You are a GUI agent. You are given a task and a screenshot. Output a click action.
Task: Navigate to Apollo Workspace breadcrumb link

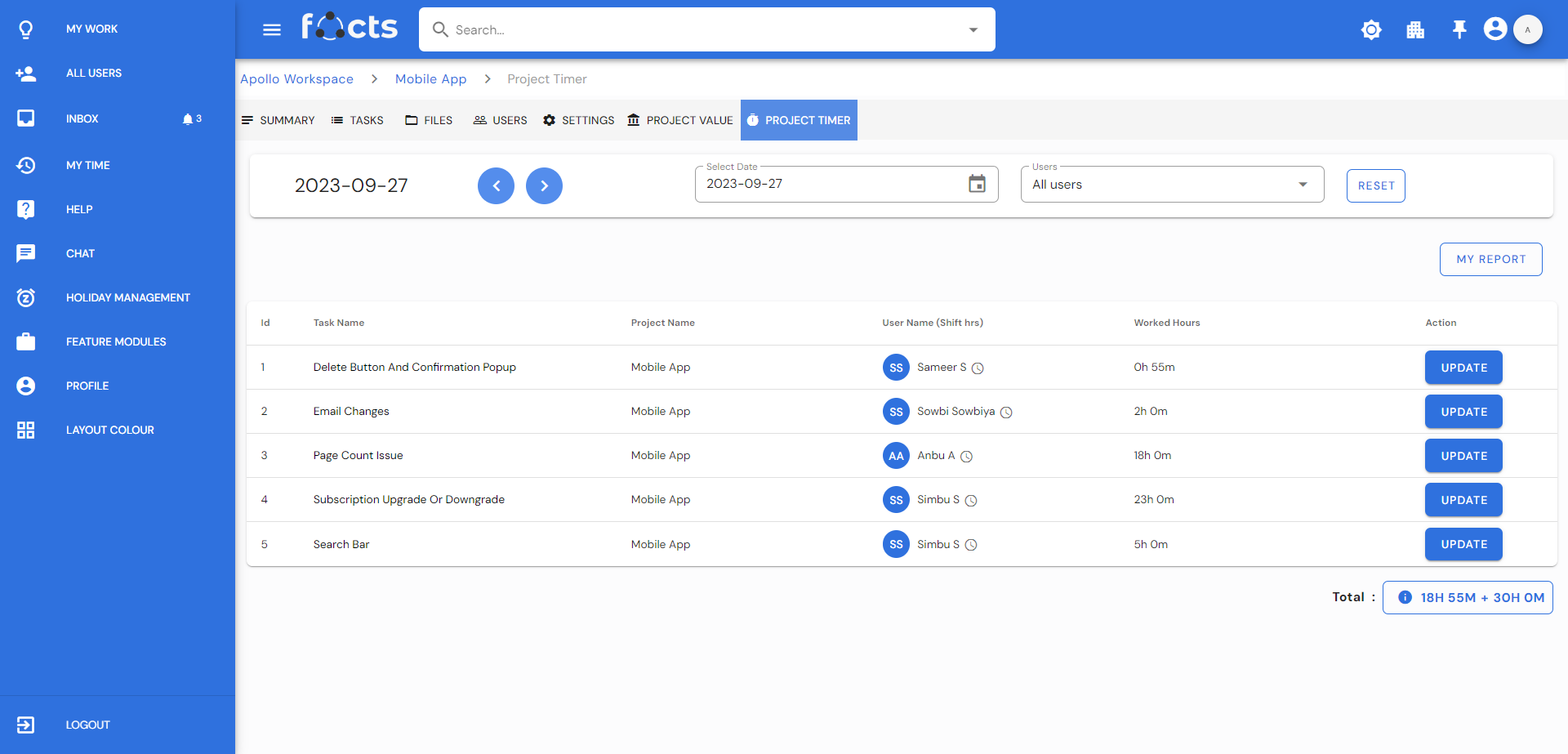pos(296,79)
